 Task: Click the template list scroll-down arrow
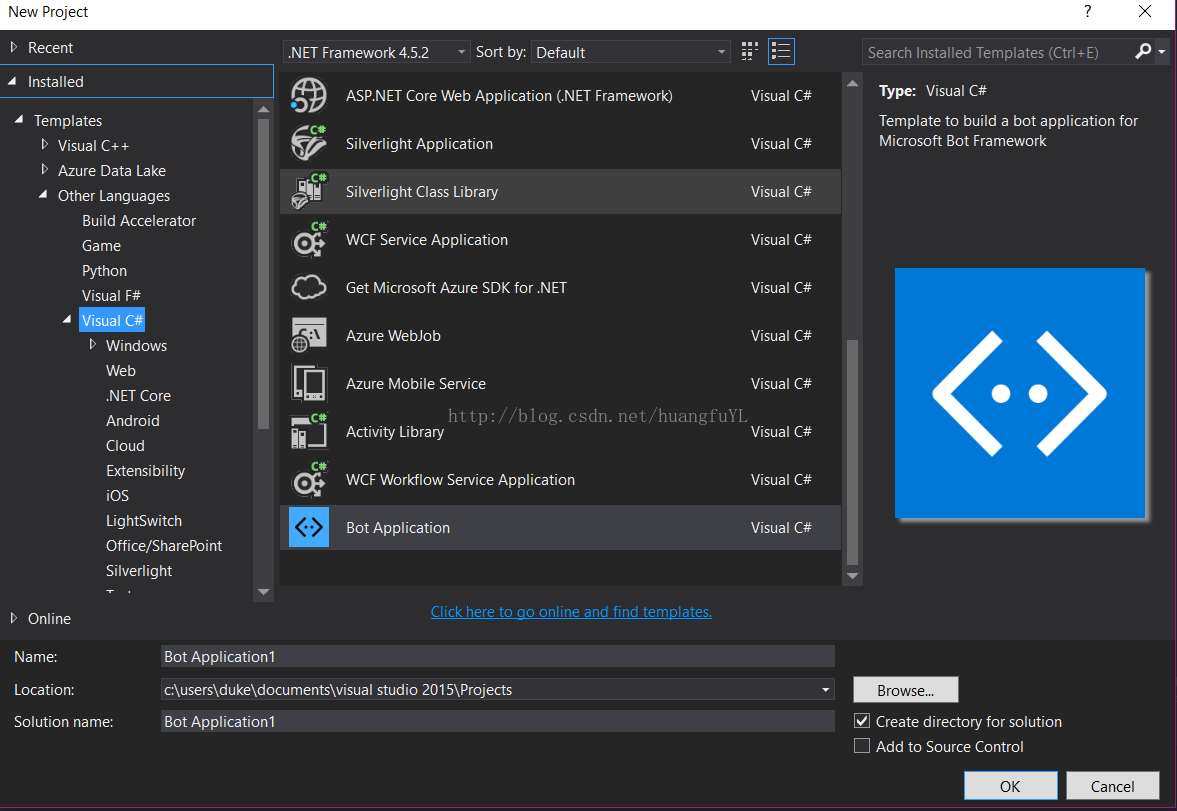852,576
